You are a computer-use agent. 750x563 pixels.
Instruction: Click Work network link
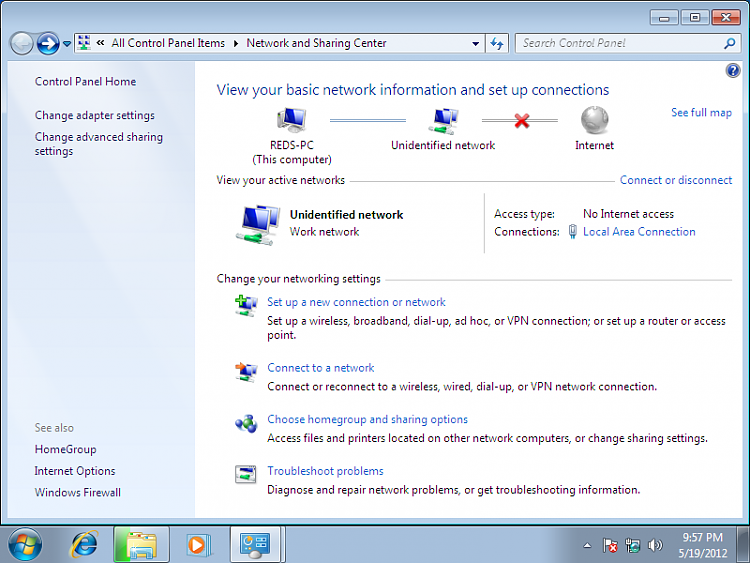pos(324,232)
